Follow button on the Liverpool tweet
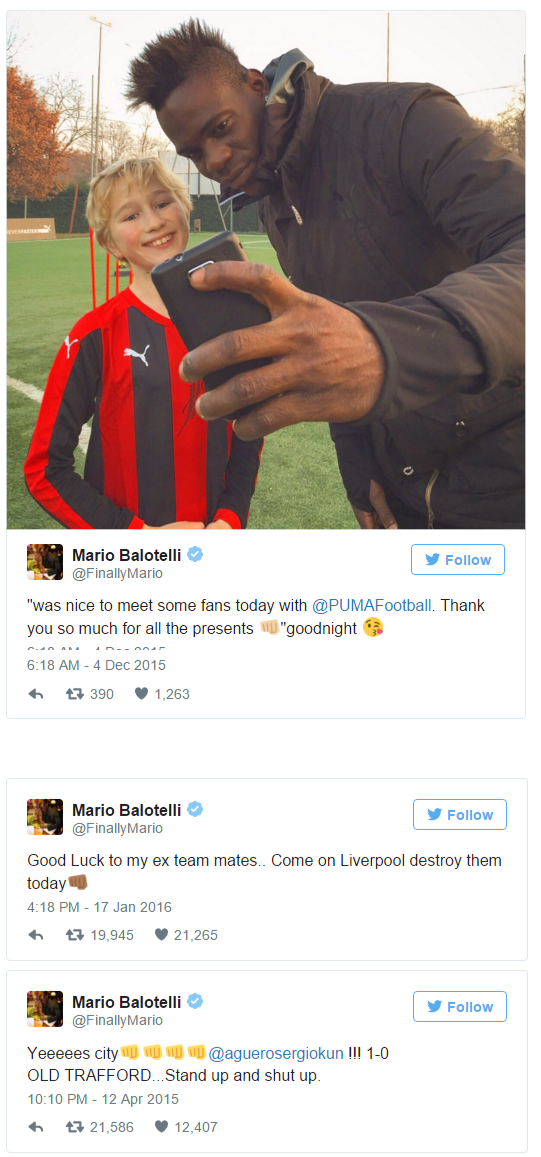This screenshot has width=541, height=1157. pos(460,815)
